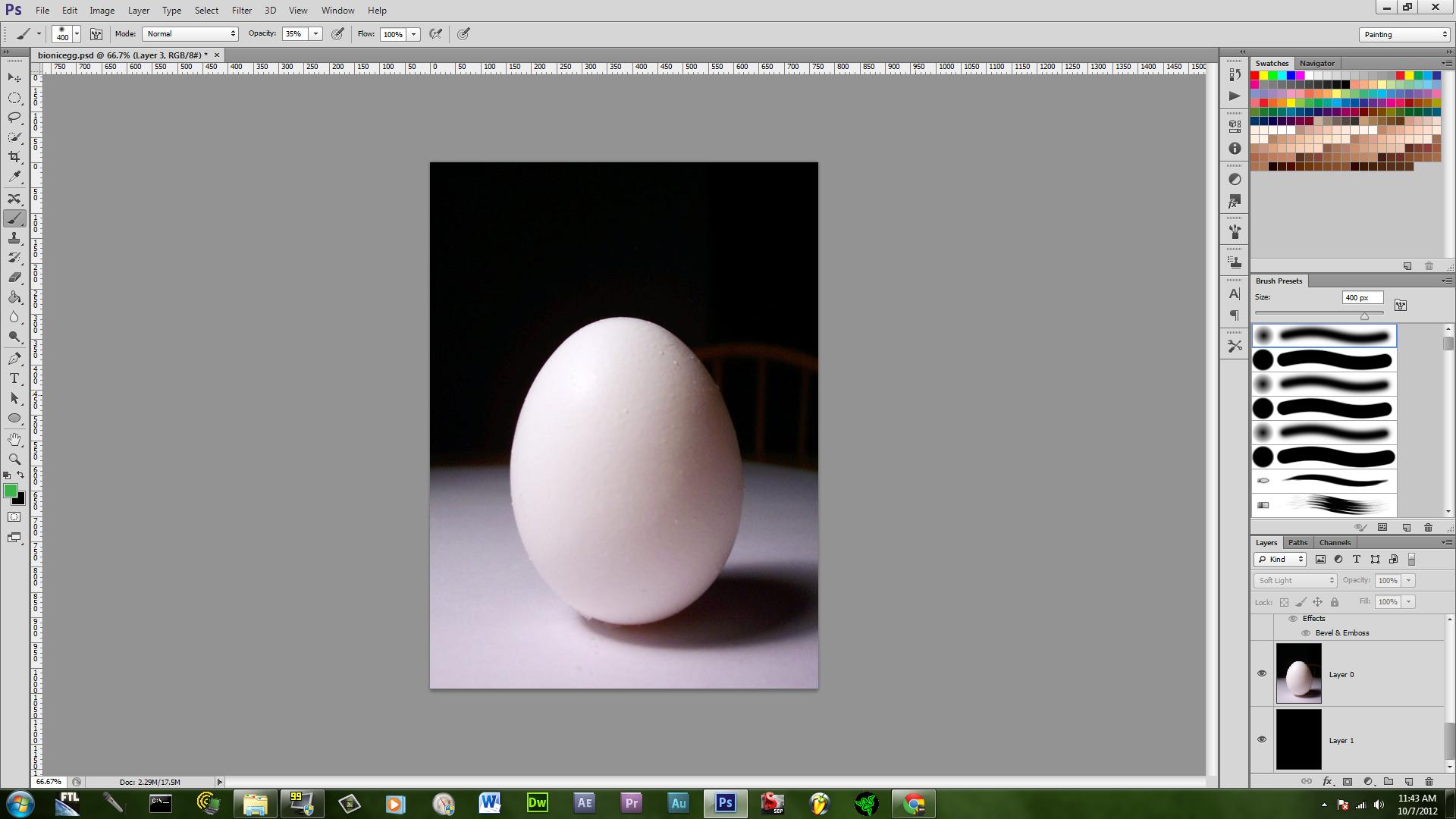Hide Layer 0 using its eye icon
This screenshot has height=819, width=1456.
[x=1262, y=673]
